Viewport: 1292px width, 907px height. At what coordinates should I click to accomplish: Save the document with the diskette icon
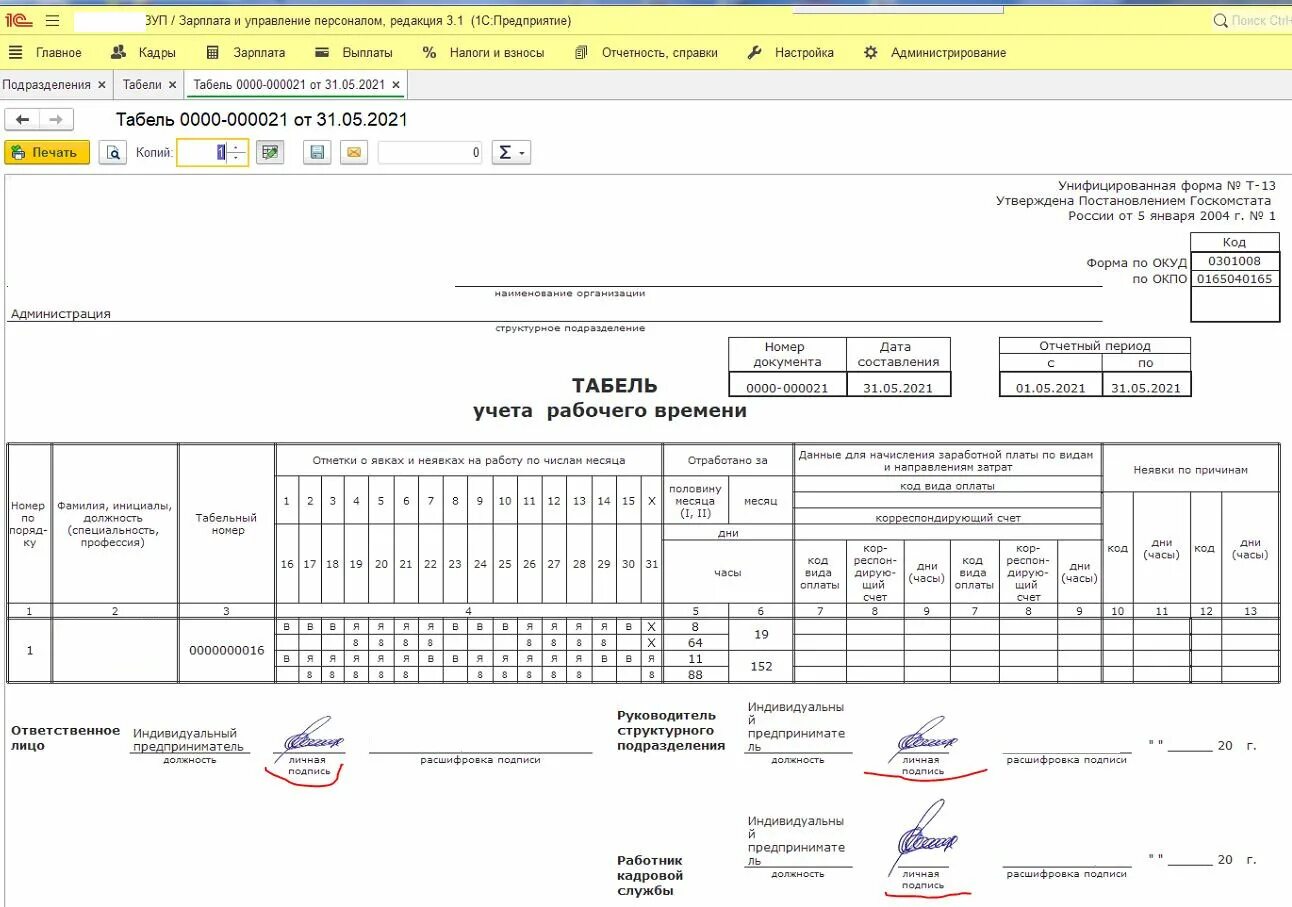[x=317, y=153]
